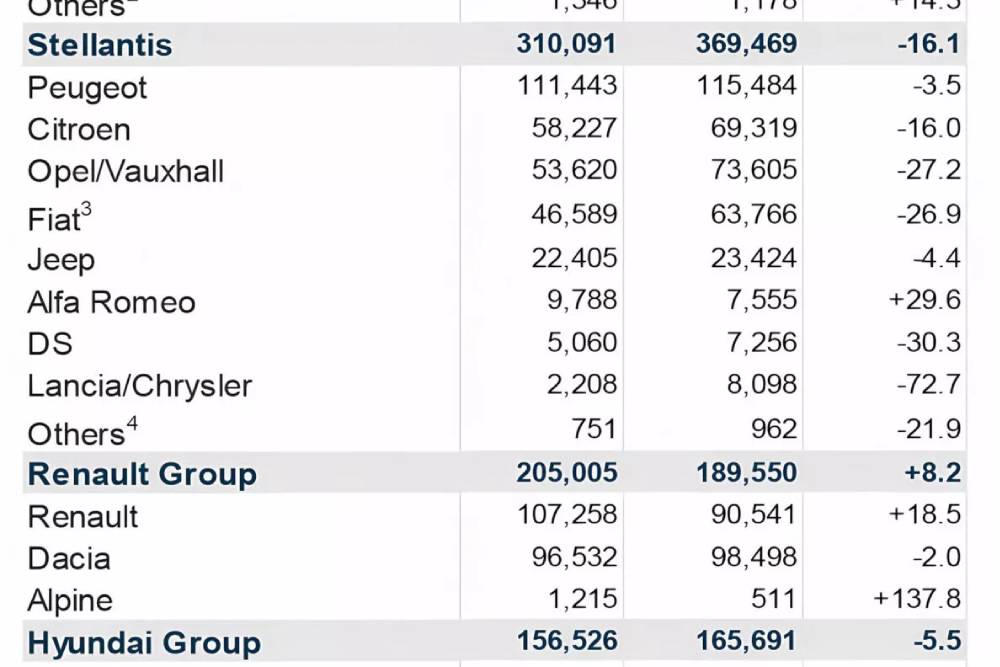Click the 369,469 value in Stellantis row

pos(747,45)
